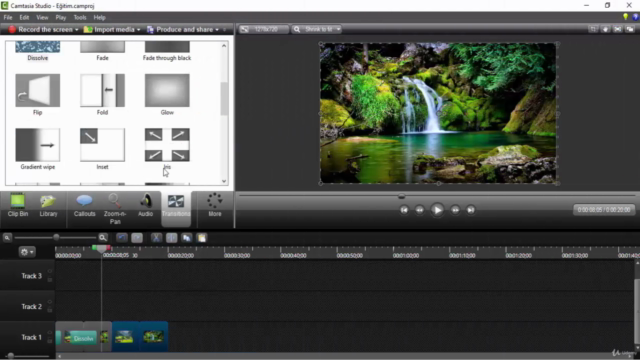
Task: Click the Cut scissors tool
Action: (156, 238)
